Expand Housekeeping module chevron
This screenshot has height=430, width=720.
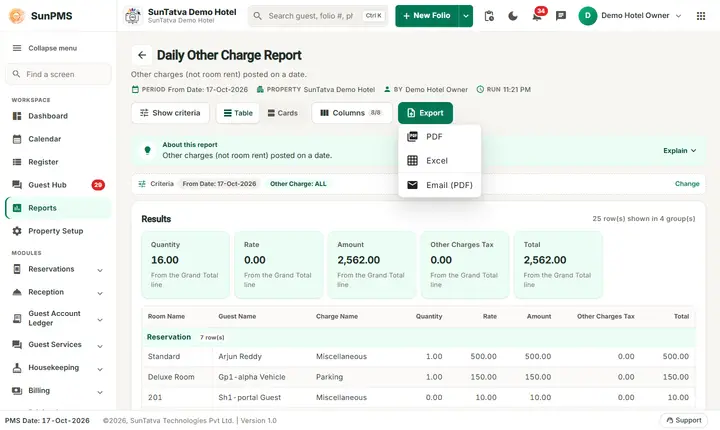tap(100, 369)
